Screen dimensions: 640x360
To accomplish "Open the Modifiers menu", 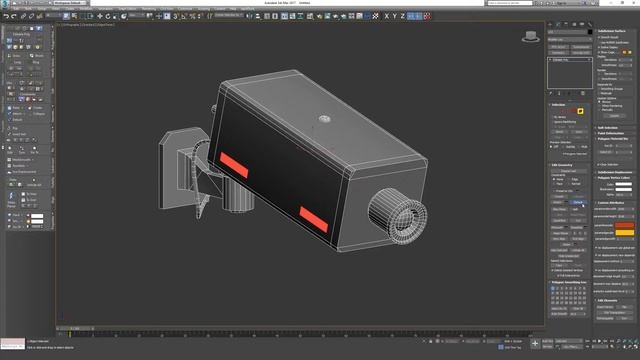I will click(86, 9).
